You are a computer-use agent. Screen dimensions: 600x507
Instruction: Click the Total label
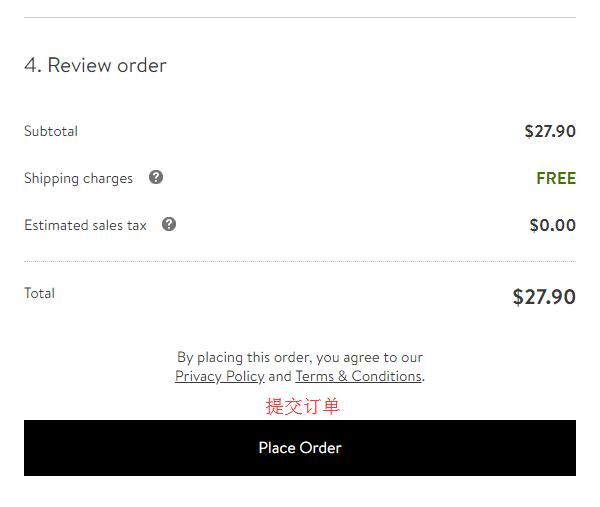coord(39,293)
